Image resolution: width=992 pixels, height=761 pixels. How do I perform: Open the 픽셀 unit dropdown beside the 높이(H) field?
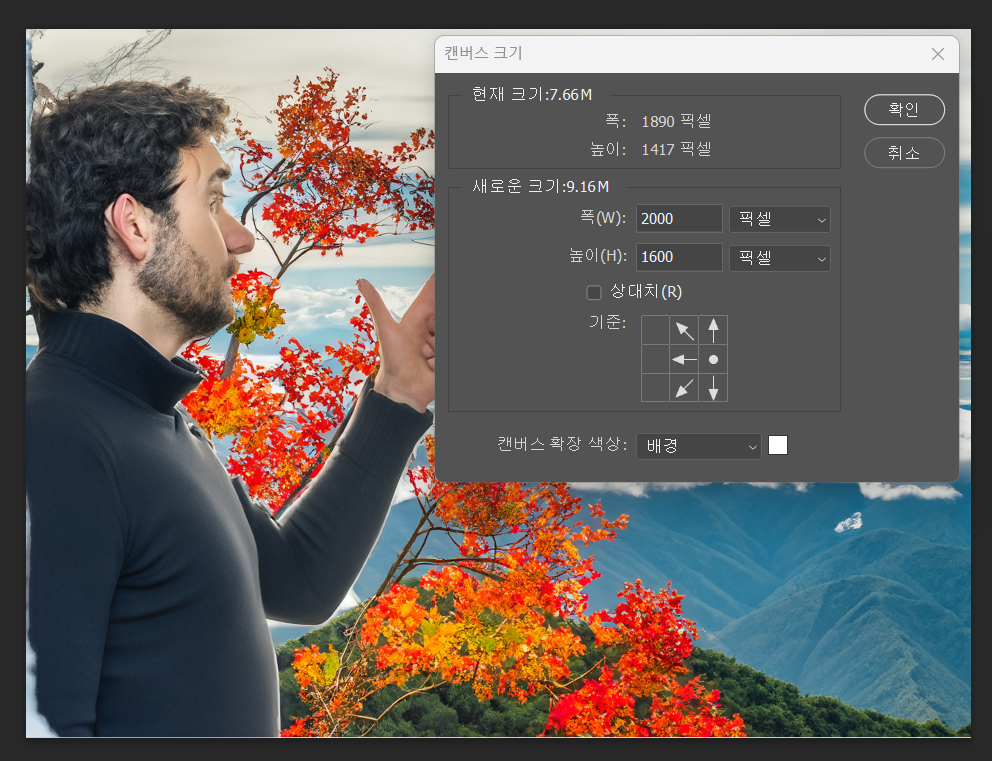coord(779,258)
